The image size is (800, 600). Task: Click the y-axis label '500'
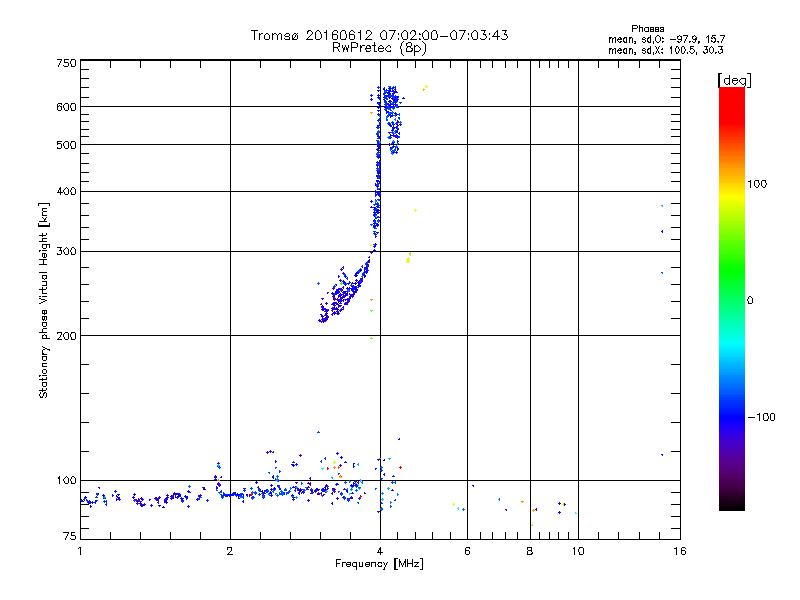[x=66, y=145]
